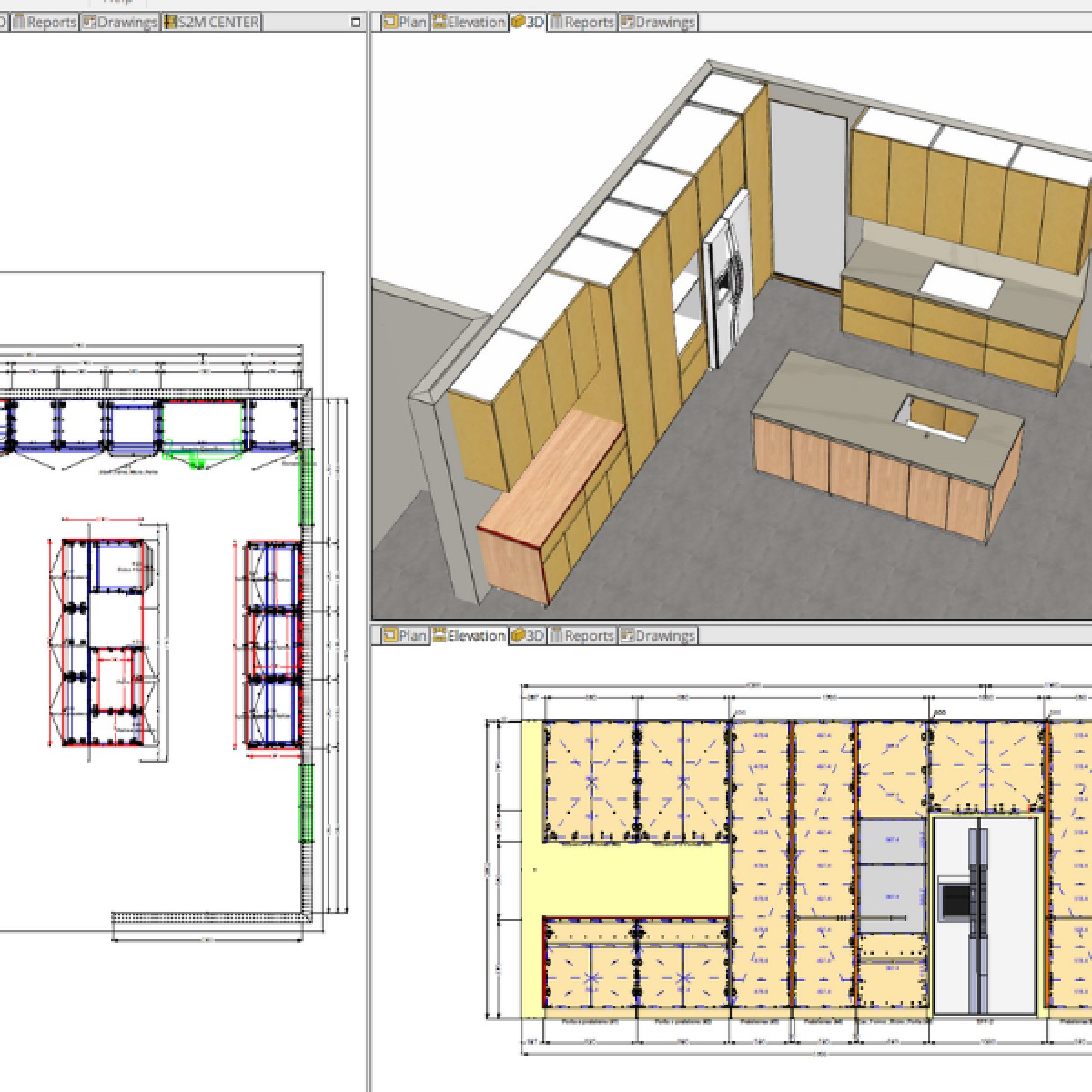Maximize the floor plan pane with square button
This screenshot has height=1092, width=1092.
[356, 22]
